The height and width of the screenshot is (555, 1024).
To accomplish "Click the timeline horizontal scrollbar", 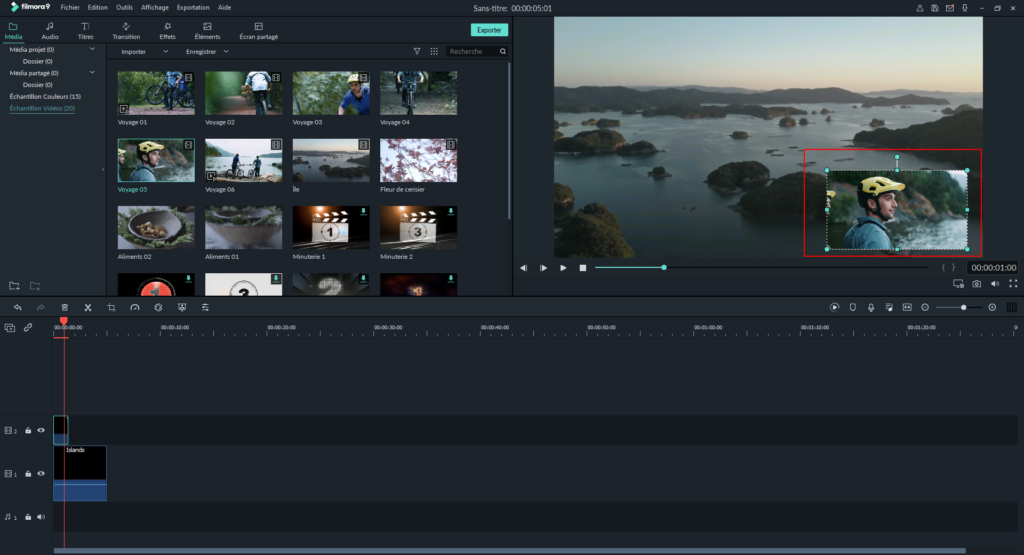I will [x=509, y=550].
